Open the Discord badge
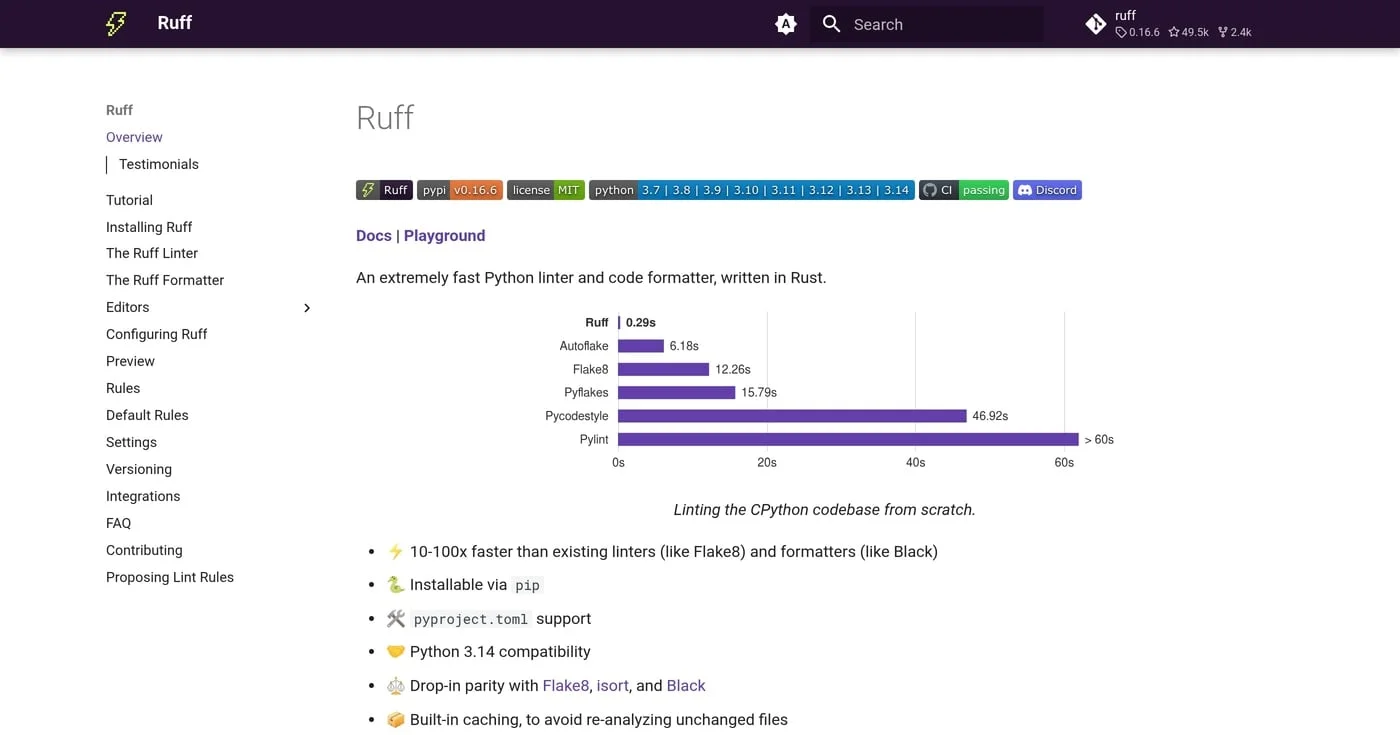Image resolution: width=1400 pixels, height=735 pixels. 1047,190
